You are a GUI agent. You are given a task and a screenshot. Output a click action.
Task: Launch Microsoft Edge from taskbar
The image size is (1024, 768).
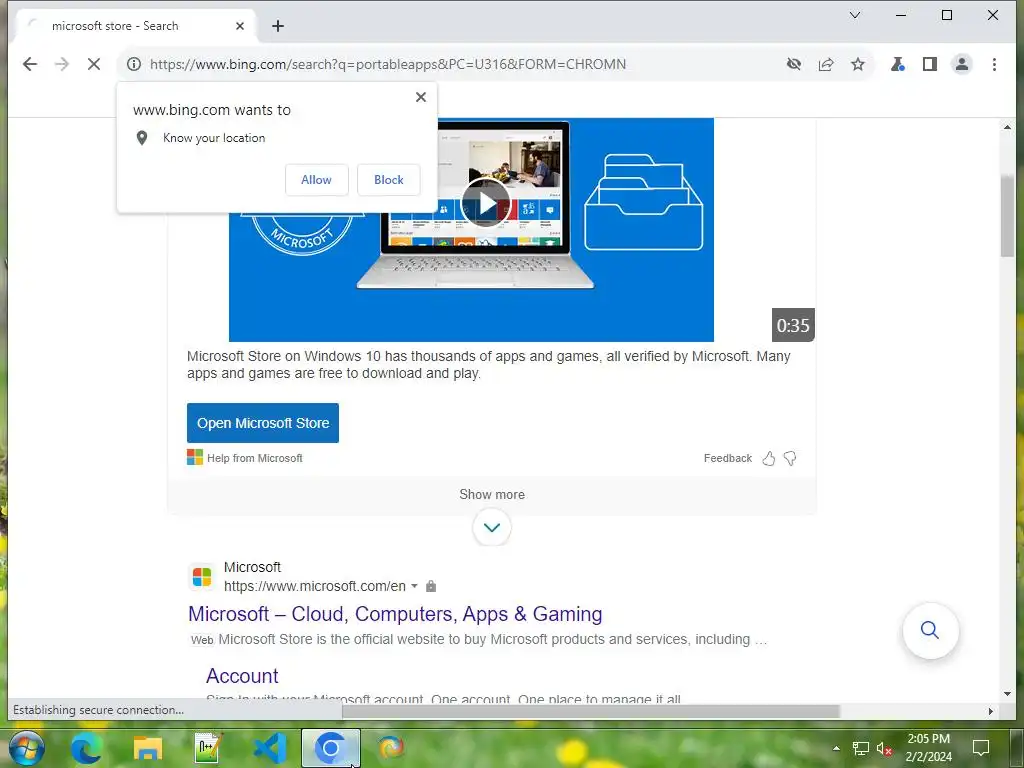(86, 748)
